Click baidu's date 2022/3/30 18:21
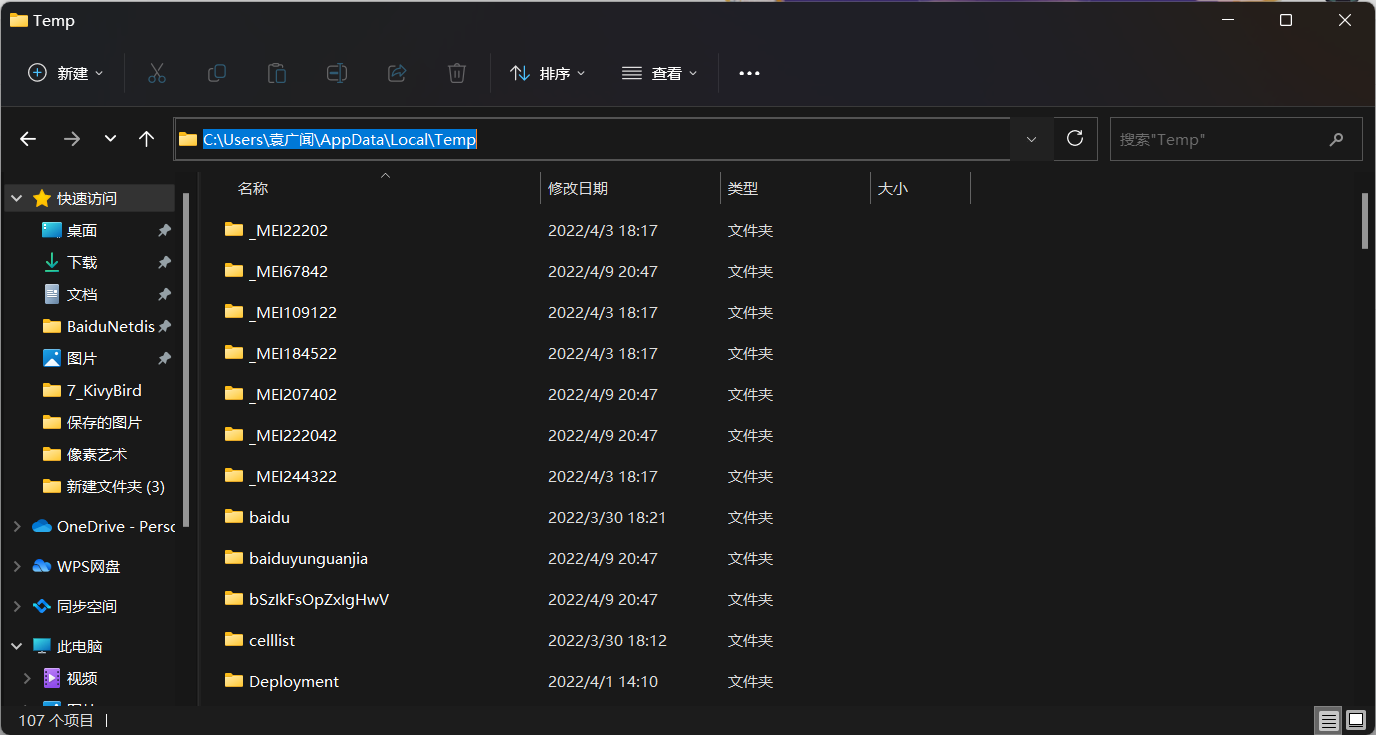Screen dimensions: 1376x735 (606, 517)
